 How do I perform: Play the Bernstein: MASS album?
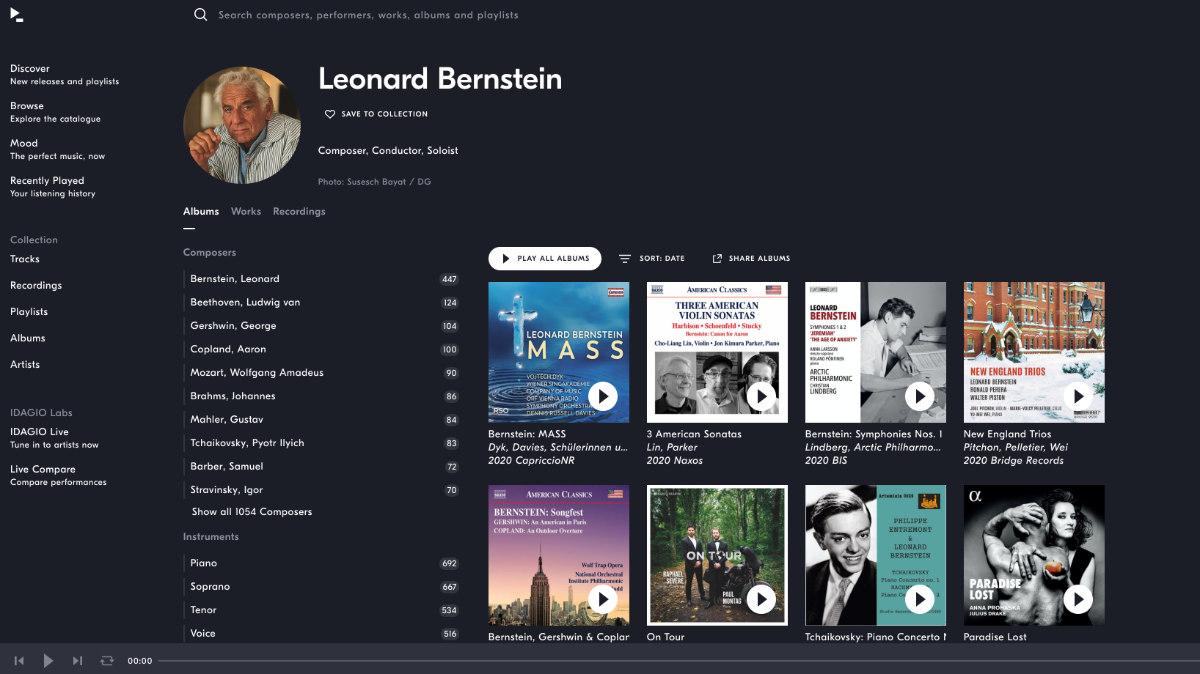coord(603,397)
